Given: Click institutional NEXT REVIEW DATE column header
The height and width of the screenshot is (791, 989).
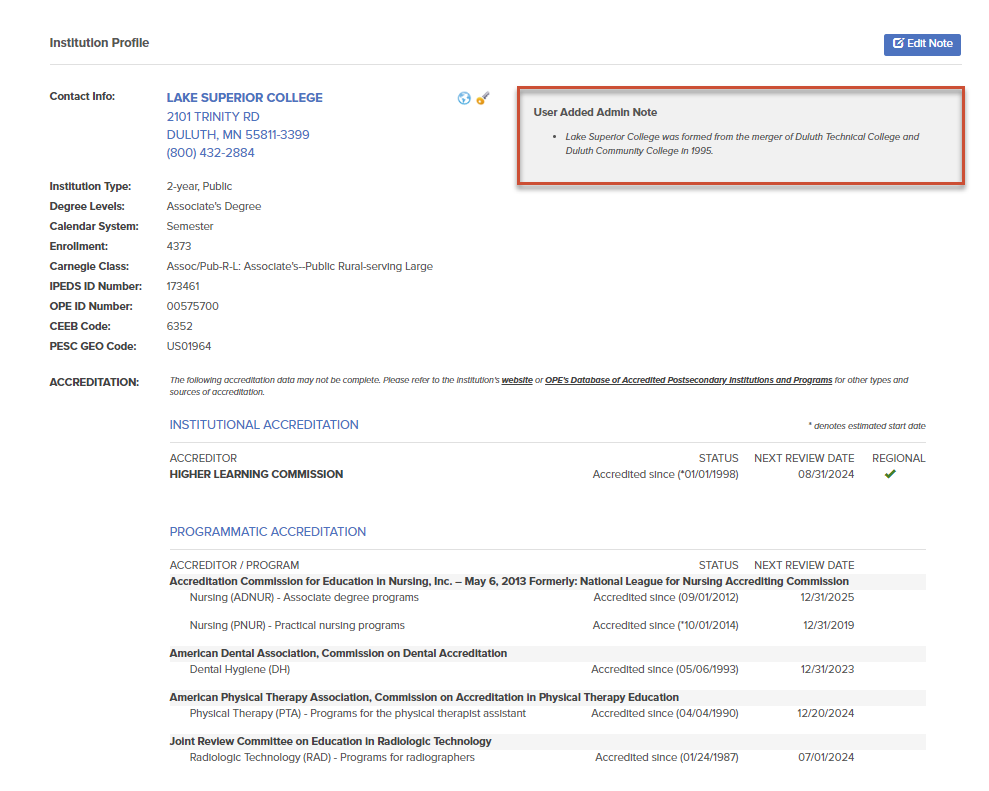Looking at the screenshot, I should click(804, 459).
